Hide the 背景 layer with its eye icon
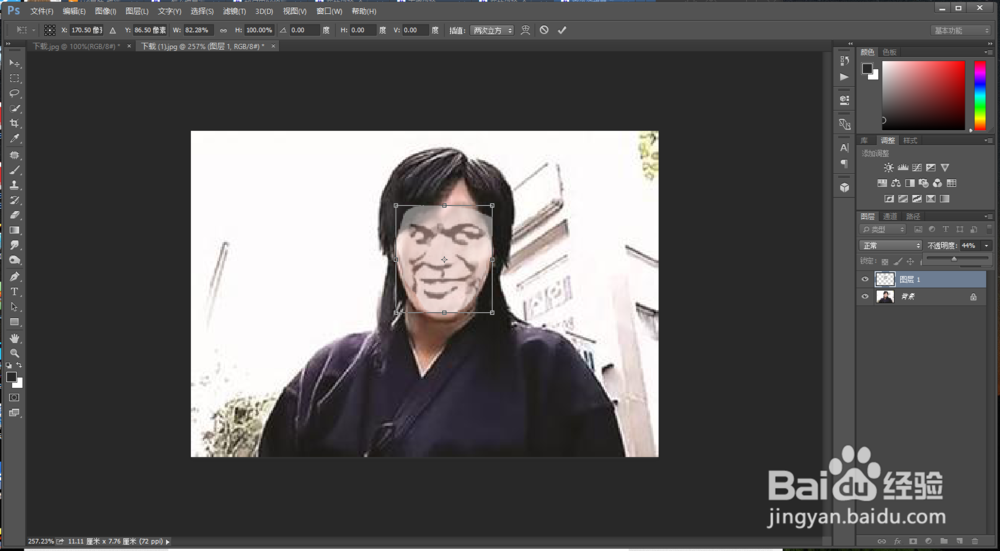This screenshot has width=1000, height=551. [x=865, y=297]
